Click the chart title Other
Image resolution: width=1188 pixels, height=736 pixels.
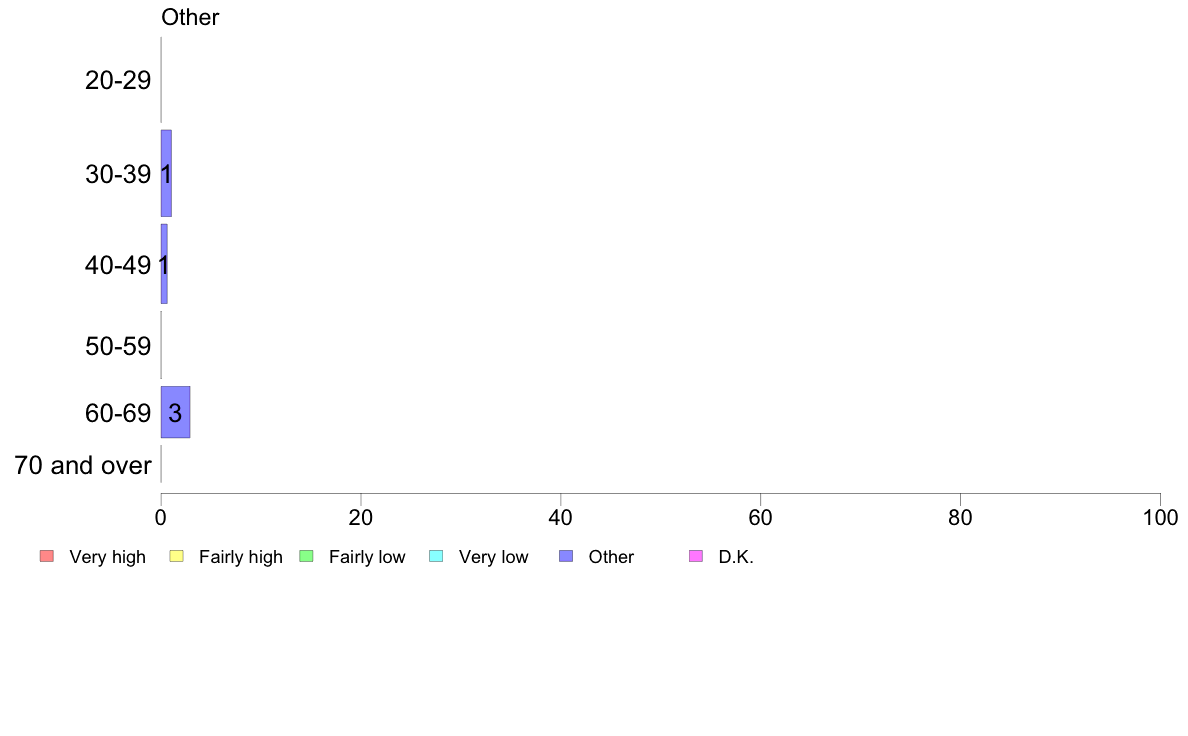(190, 17)
